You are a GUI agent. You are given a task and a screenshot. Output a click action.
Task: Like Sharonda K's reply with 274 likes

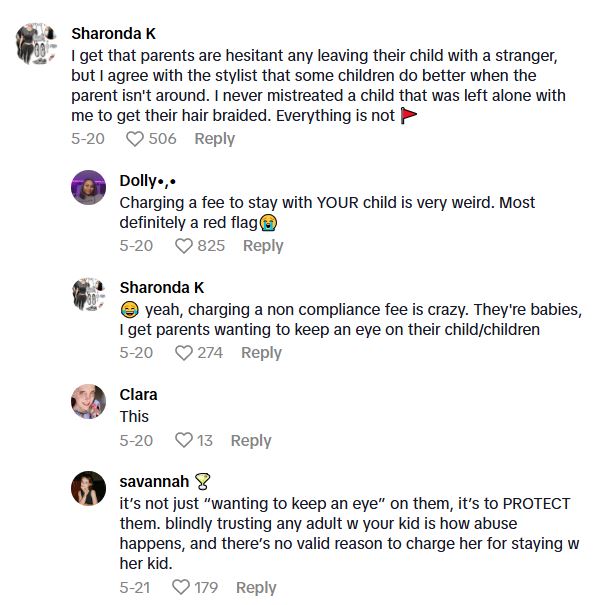[x=183, y=353]
